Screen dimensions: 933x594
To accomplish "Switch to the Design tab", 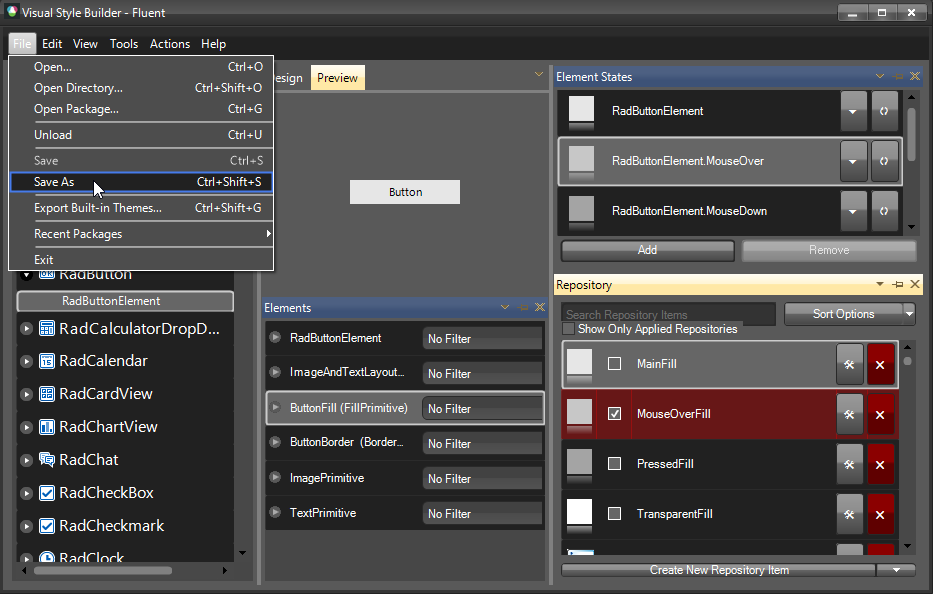I will click(288, 77).
